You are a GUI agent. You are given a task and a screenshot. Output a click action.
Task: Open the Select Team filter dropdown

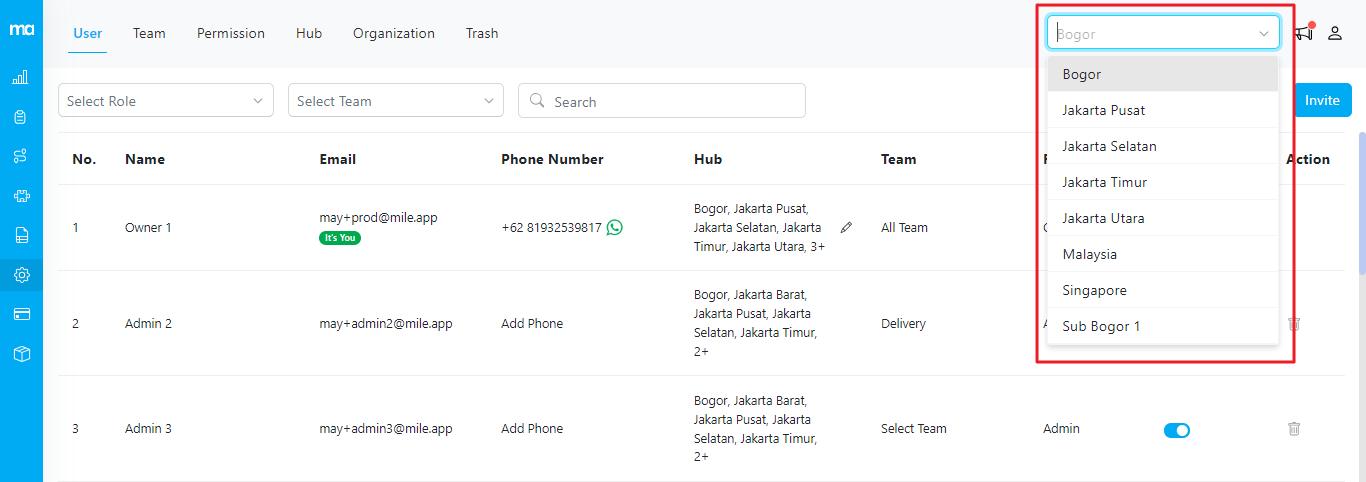pyautogui.click(x=396, y=101)
